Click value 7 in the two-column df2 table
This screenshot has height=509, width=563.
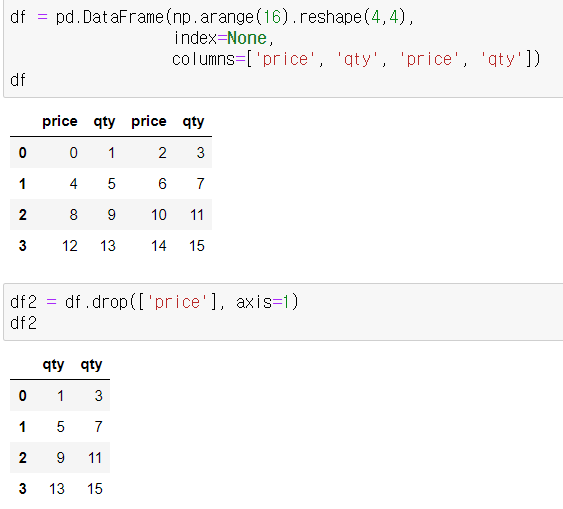pyautogui.click(x=98, y=427)
